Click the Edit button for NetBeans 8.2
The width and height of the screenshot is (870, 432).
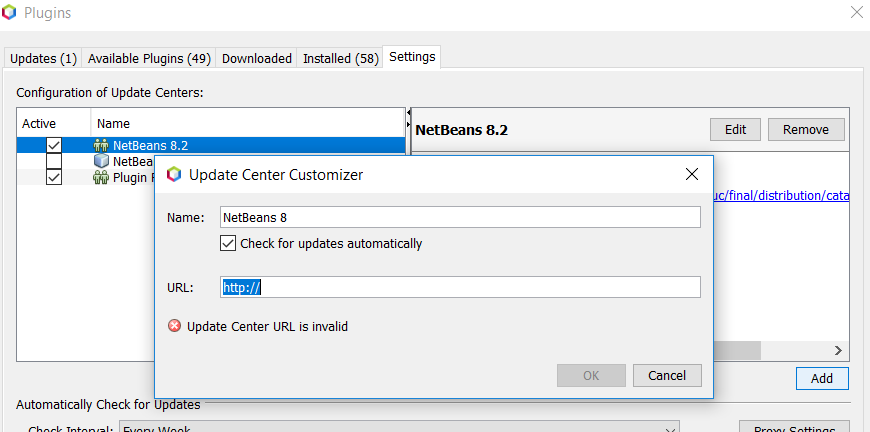coord(735,129)
